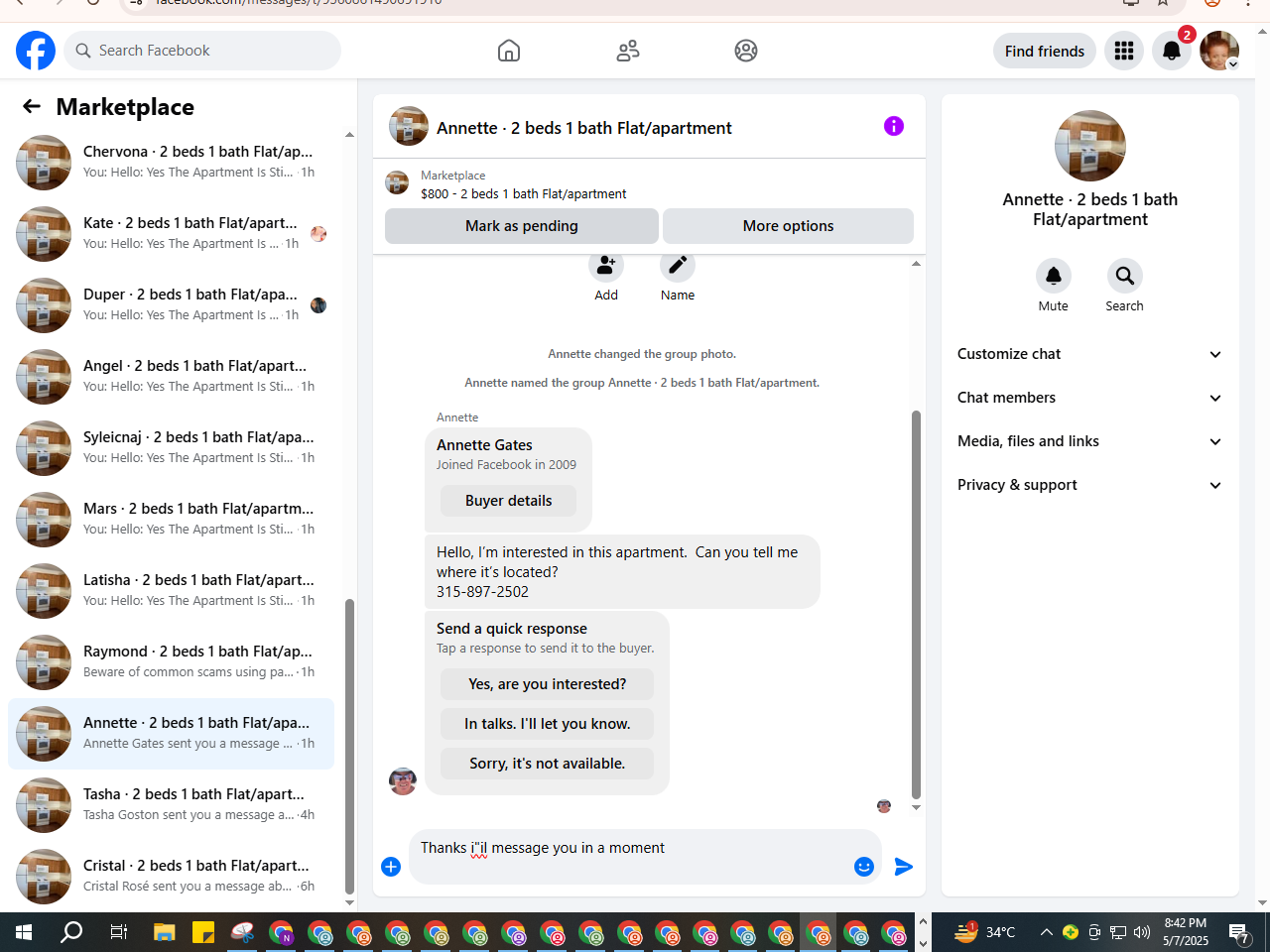1270x952 pixels.
Task: Click the listing photo in right panel
Action: tap(1090, 146)
